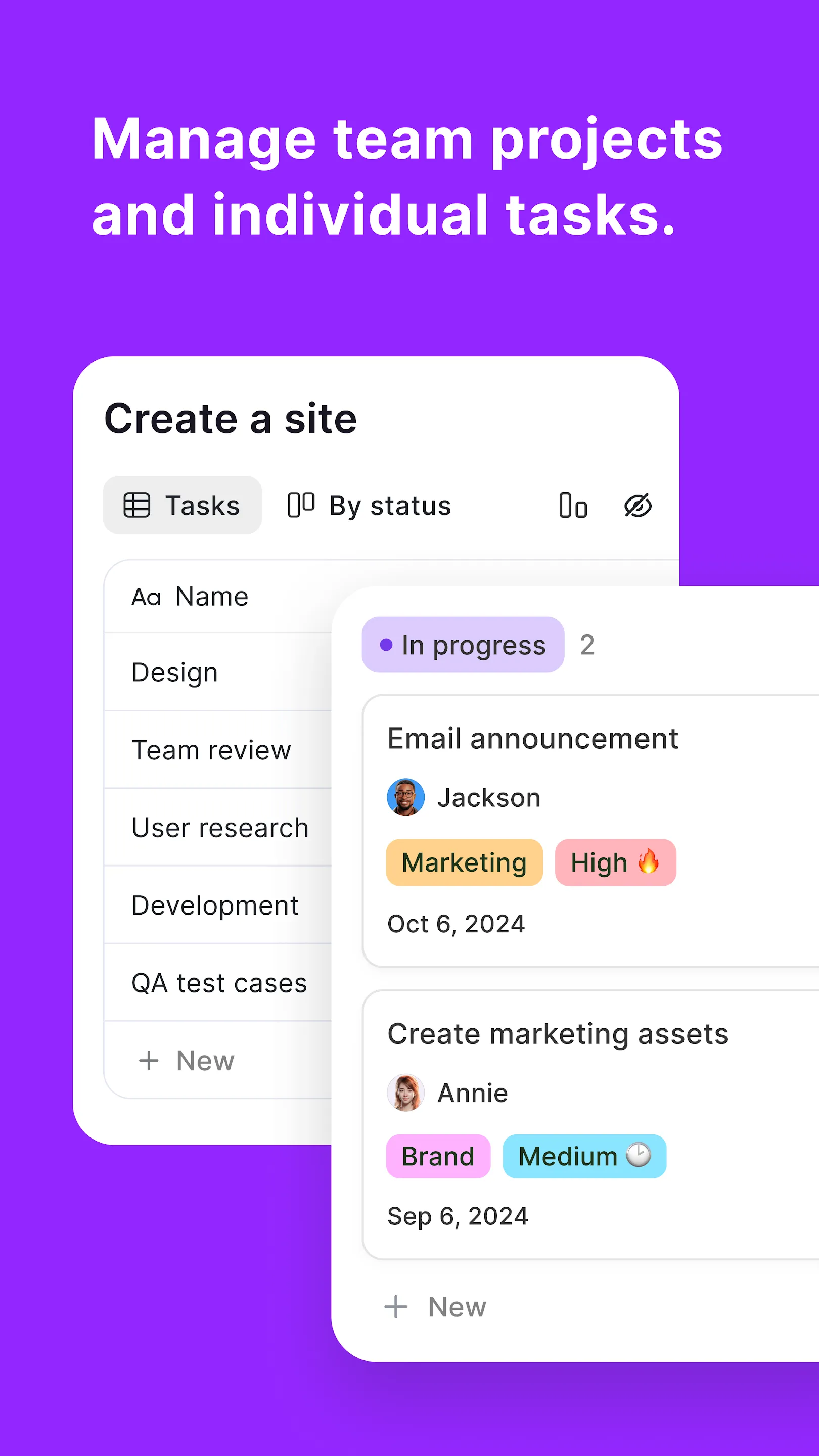This screenshot has height=1456, width=819.
Task: Click the Oct 6, 2024 date
Action: (x=456, y=924)
